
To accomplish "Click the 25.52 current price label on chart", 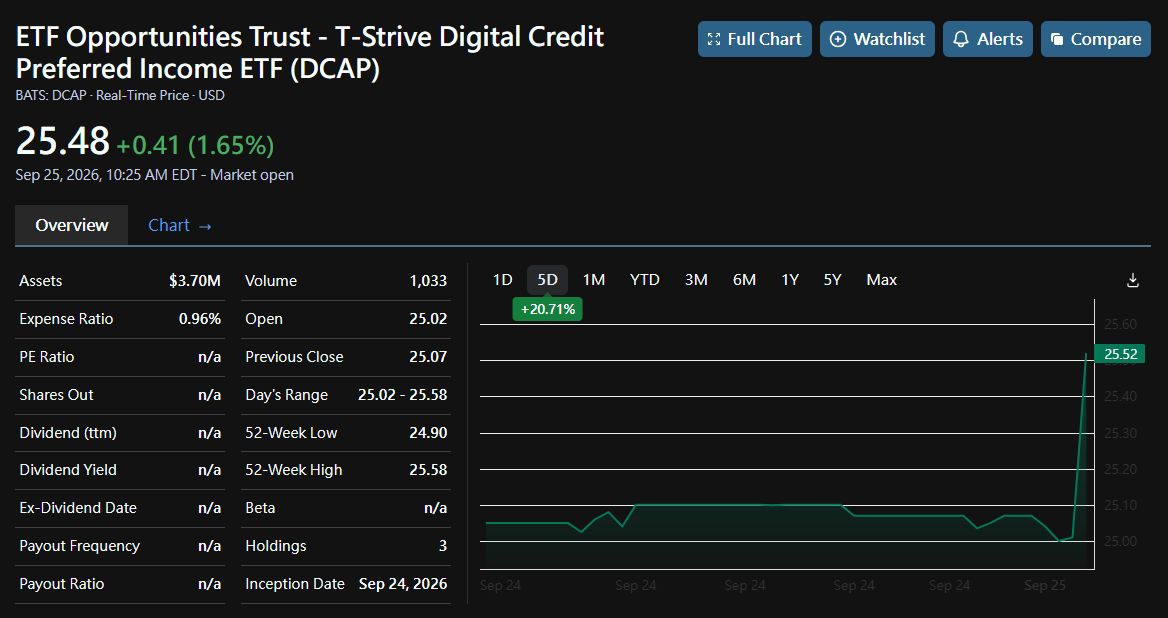I will click(1121, 354).
